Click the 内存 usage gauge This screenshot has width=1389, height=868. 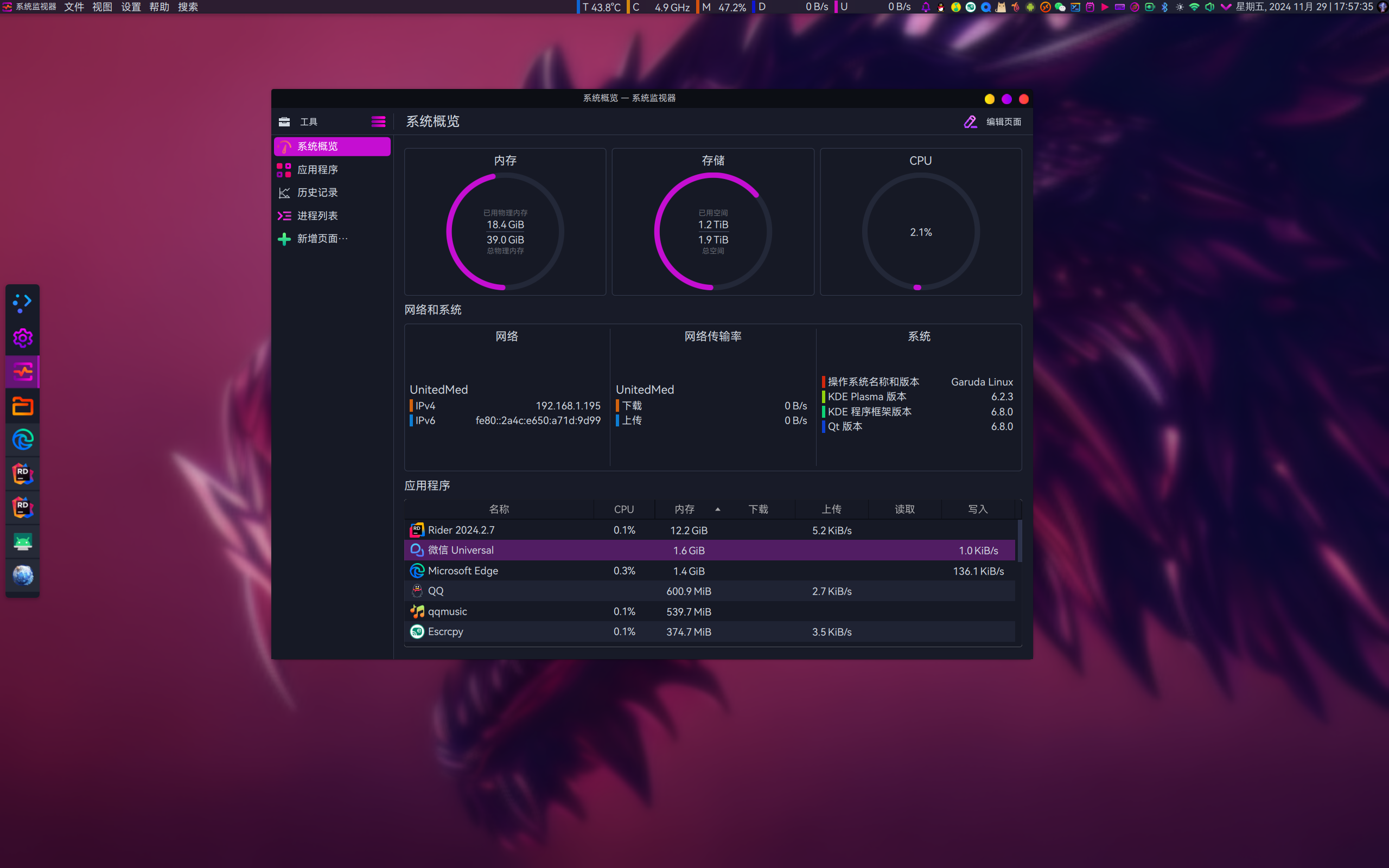[505, 231]
